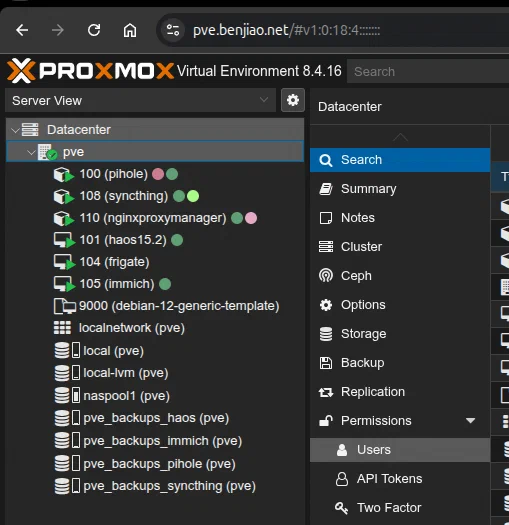The height and width of the screenshot is (525, 509).
Task: Click the pink tag dot on nginxproxymanager
Action: coord(251,218)
